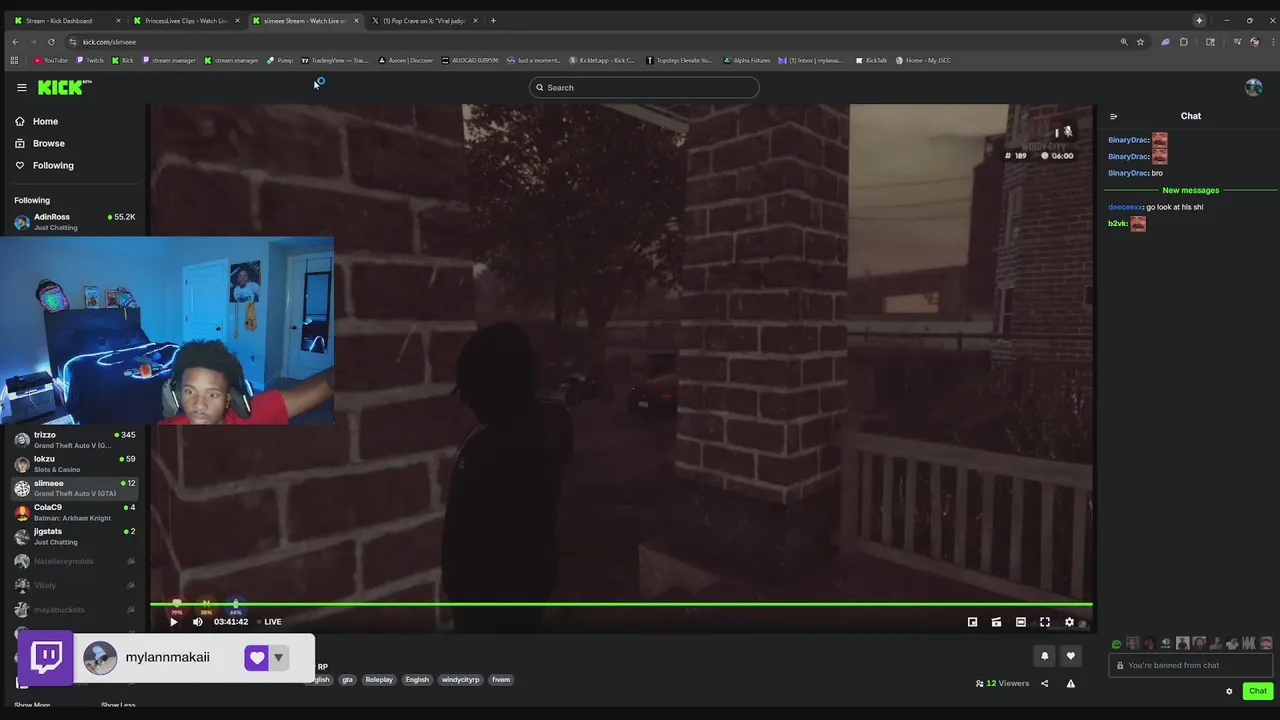Click the fivem tag
This screenshot has height=720, width=1280.
point(501,680)
